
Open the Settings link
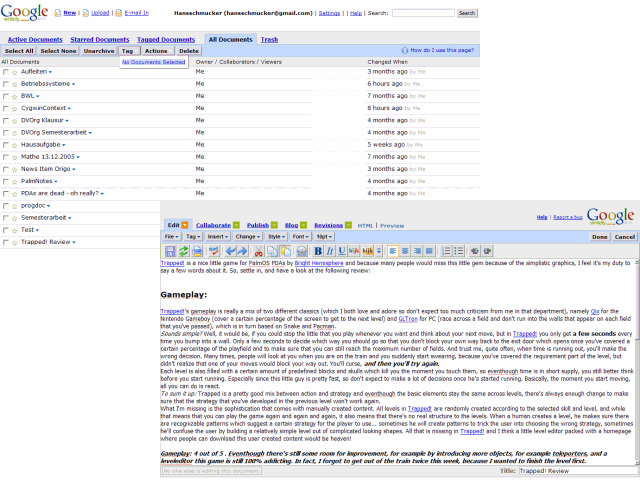point(329,13)
